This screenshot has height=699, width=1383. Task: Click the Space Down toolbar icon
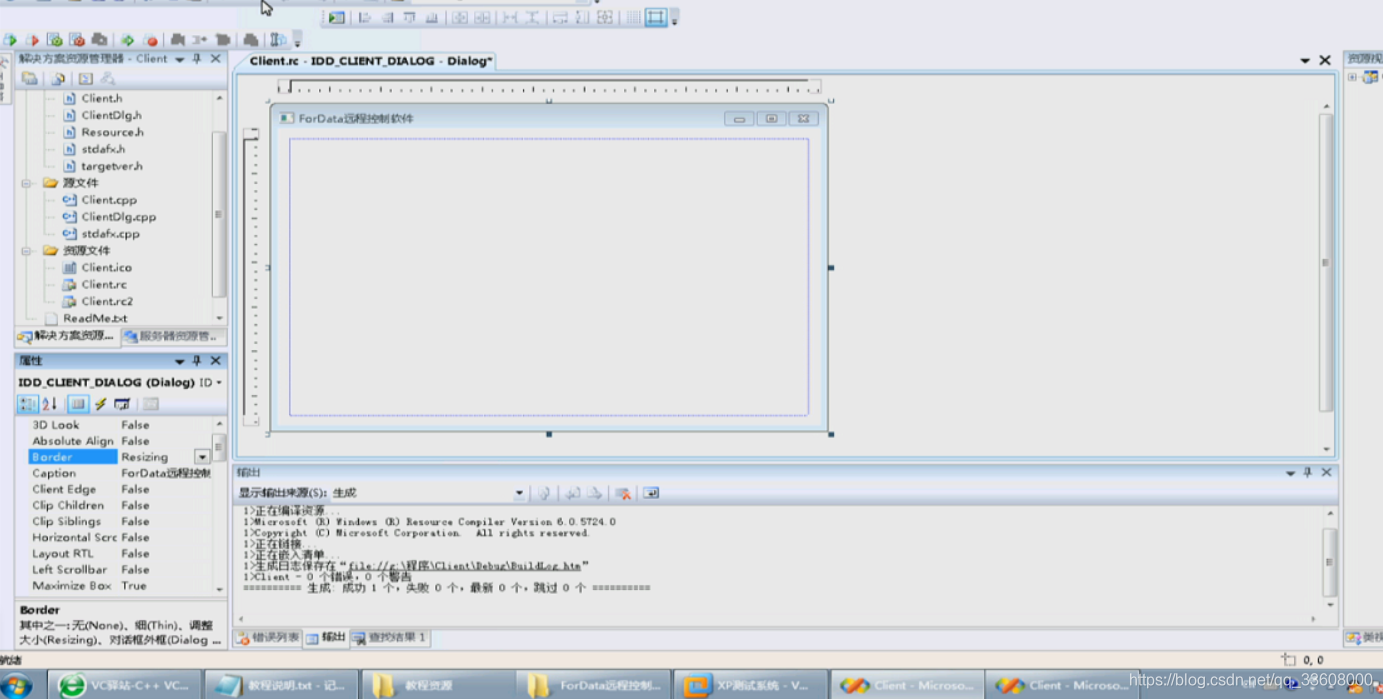(x=532, y=18)
